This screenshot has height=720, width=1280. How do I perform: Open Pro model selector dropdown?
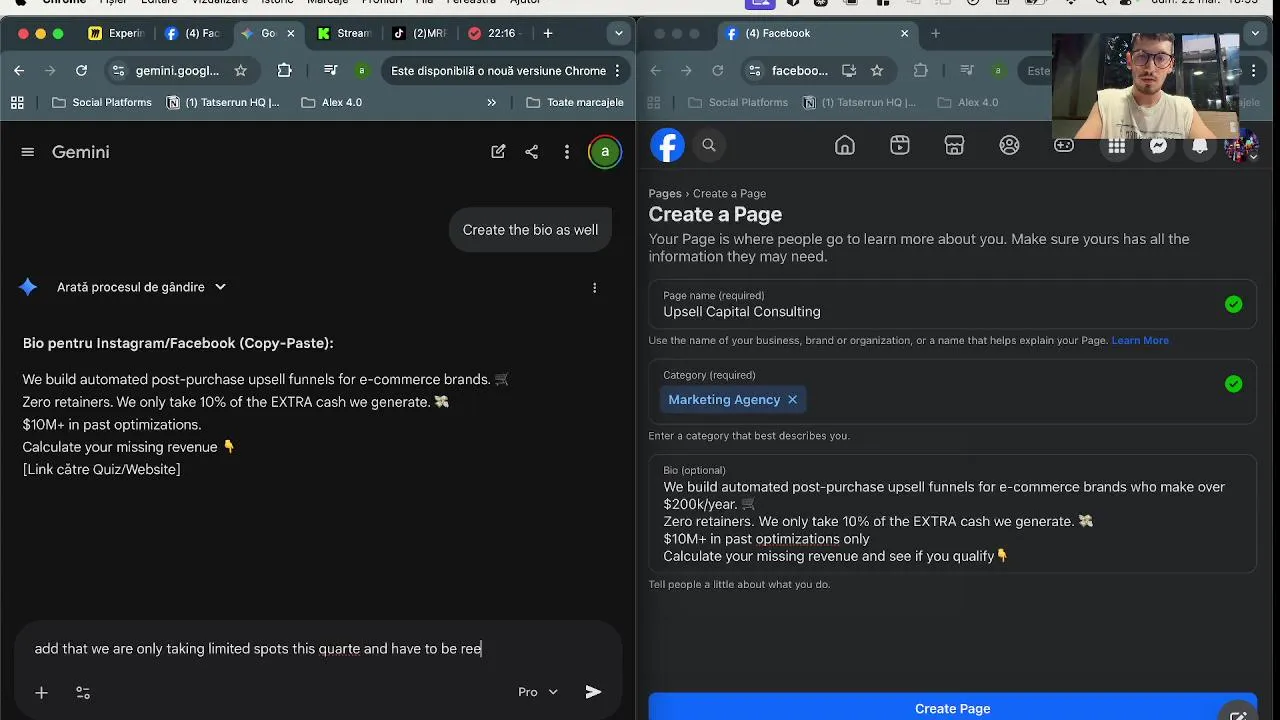pos(538,692)
